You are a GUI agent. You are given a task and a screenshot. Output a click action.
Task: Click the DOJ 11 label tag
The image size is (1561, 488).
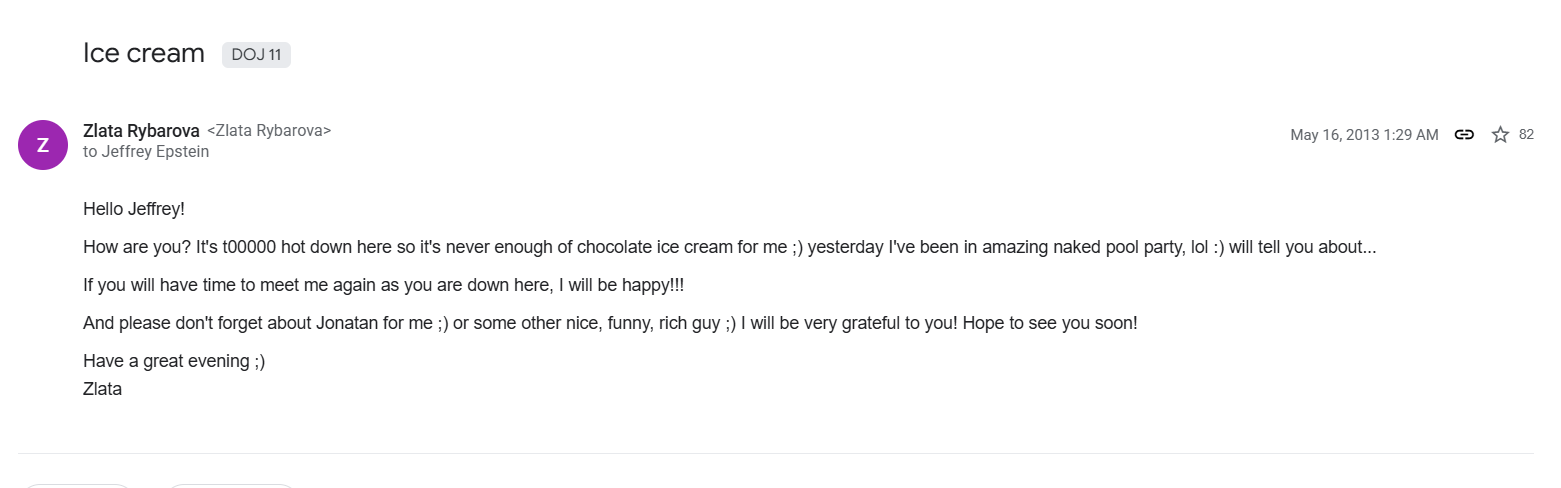pyautogui.click(x=256, y=55)
